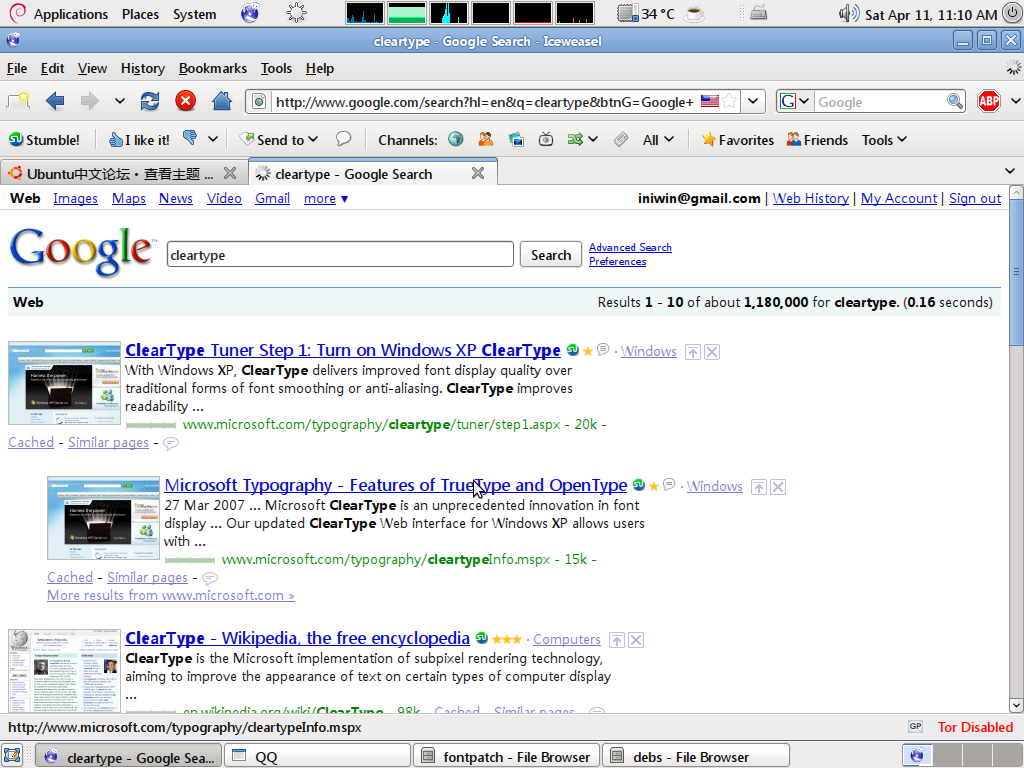Click the US flag icon in address bar
The height and width of the screenshot is (768, 1024).
[710, 101]
